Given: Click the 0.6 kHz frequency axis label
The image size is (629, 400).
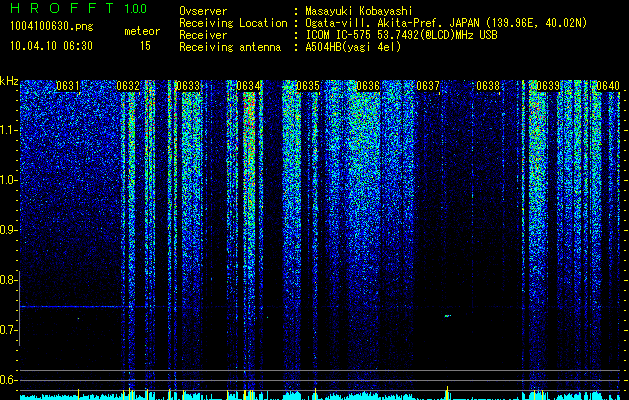Looking at the screenshot, I should pos(8,380).
